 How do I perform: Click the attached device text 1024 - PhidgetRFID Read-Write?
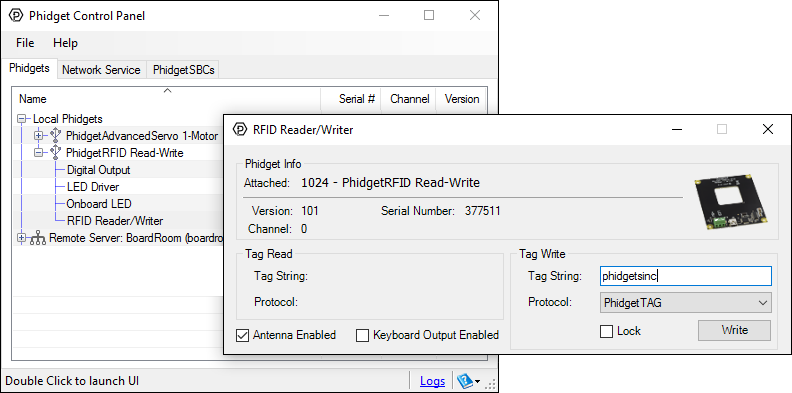[390, 182]
